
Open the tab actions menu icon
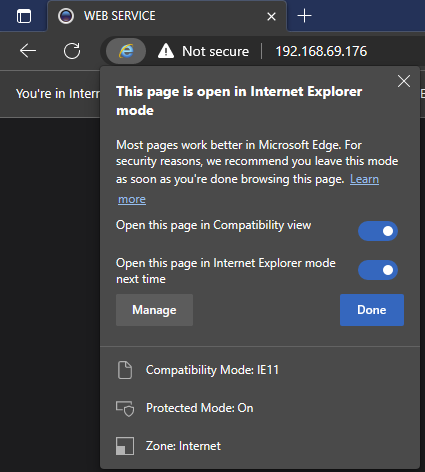coord(24,16)
